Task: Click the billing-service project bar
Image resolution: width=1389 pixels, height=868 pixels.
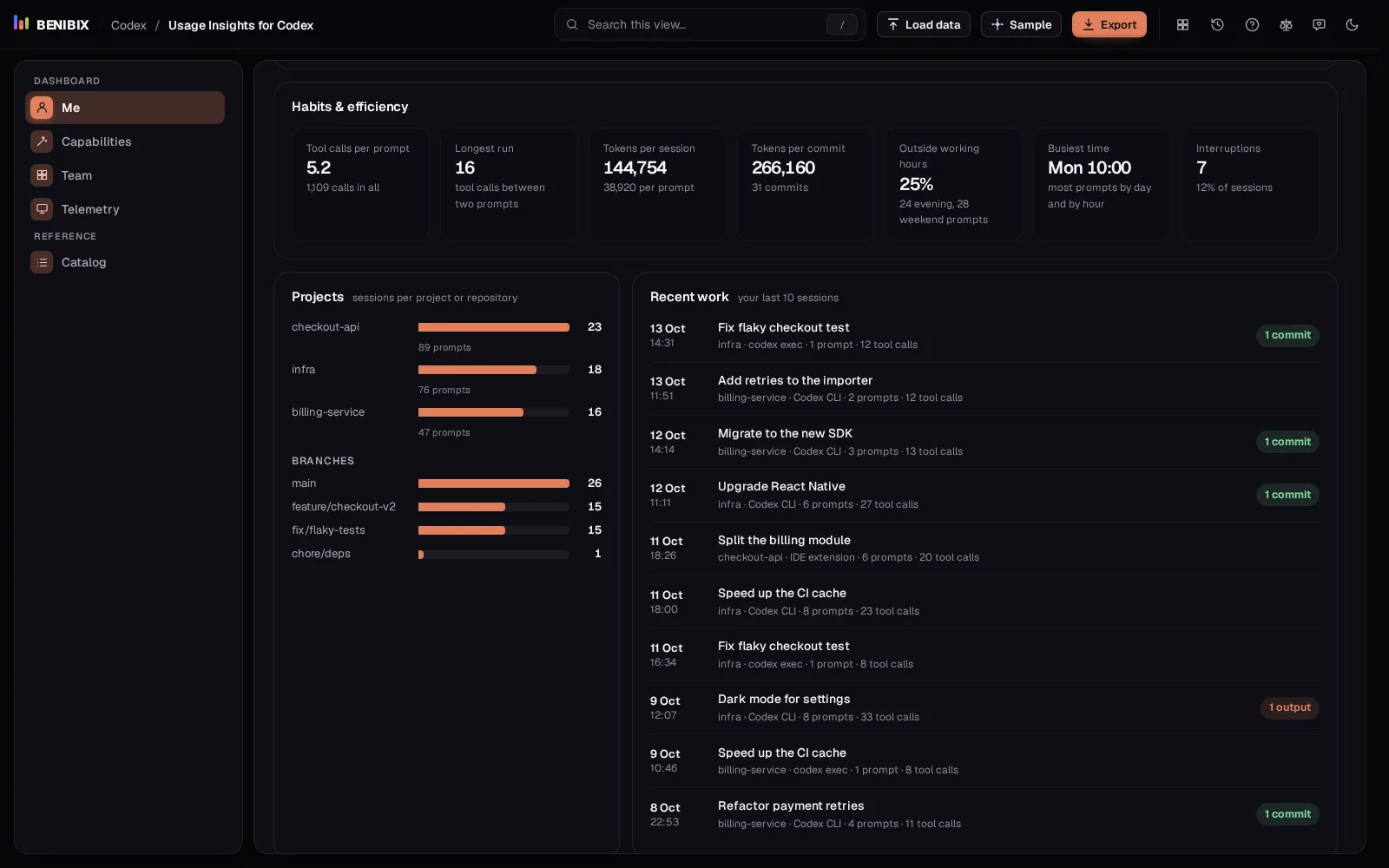Action: [x=494, y=412]
